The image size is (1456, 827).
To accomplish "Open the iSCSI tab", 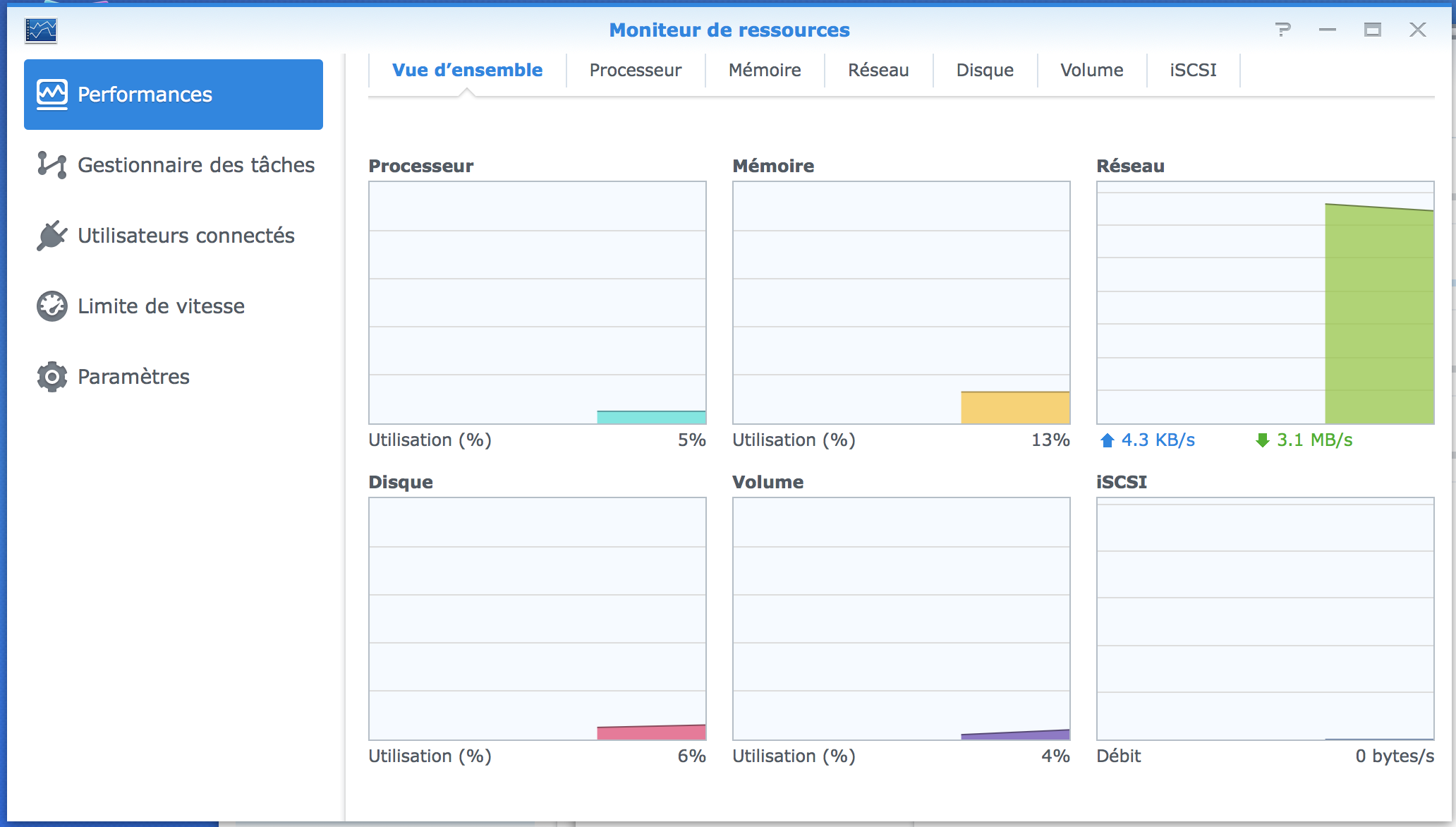I will coord(1193,71).
